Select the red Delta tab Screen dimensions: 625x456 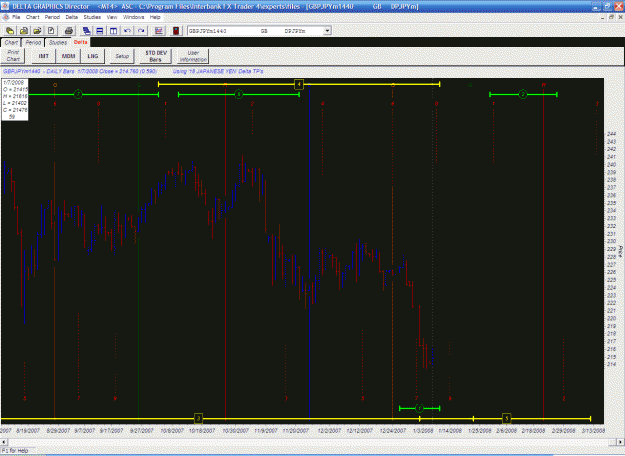81,42
